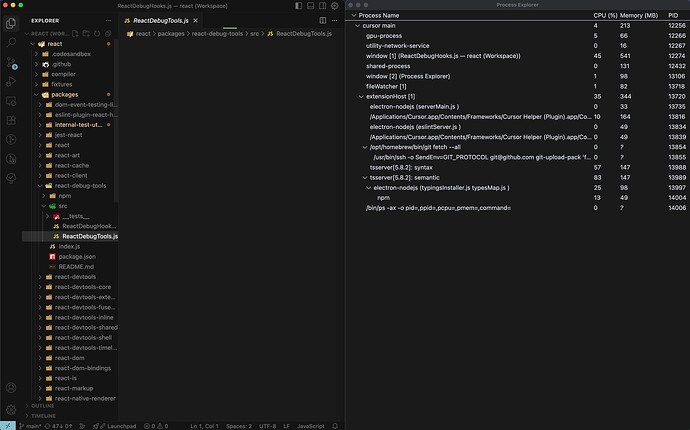Open the Run and Debug view
Image resolution: width=690 pixels, height=430 pixels.
[x=11, y=82]
